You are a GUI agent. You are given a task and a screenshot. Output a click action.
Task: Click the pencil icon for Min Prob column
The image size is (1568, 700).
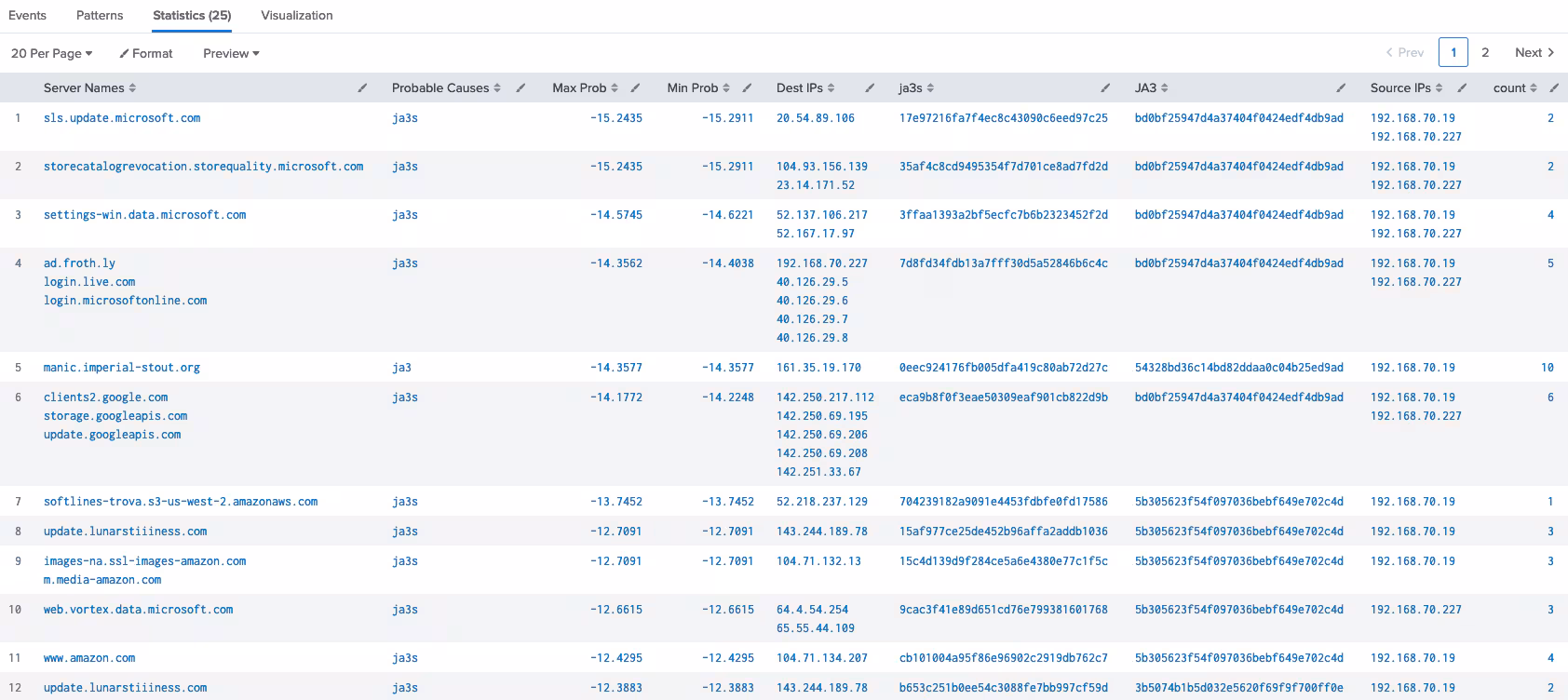coord(747,88)
